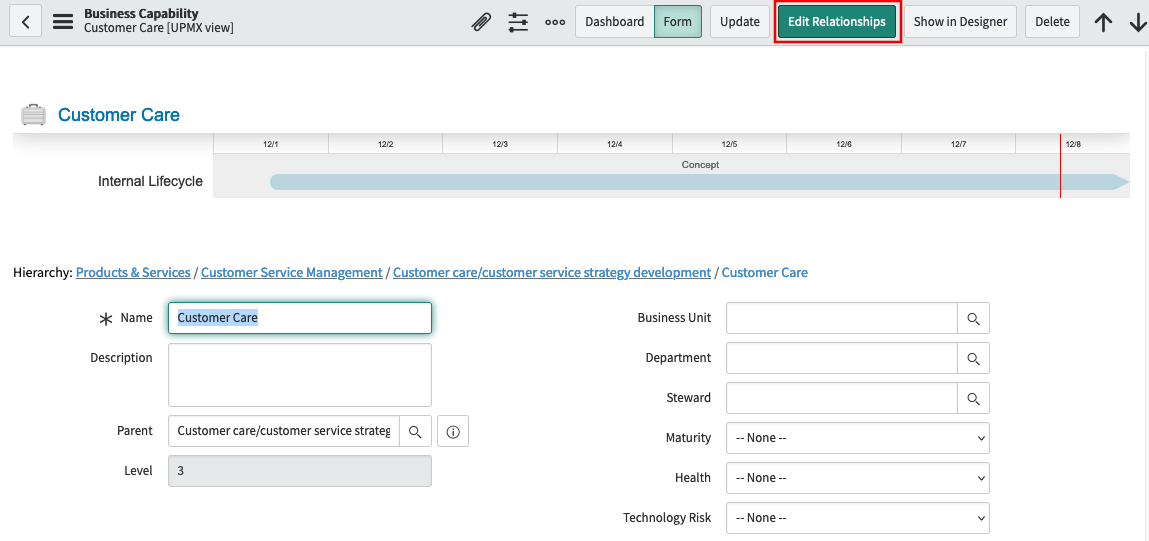Click the read-only Level field
Screen dimensions: 1149x541
300,471
